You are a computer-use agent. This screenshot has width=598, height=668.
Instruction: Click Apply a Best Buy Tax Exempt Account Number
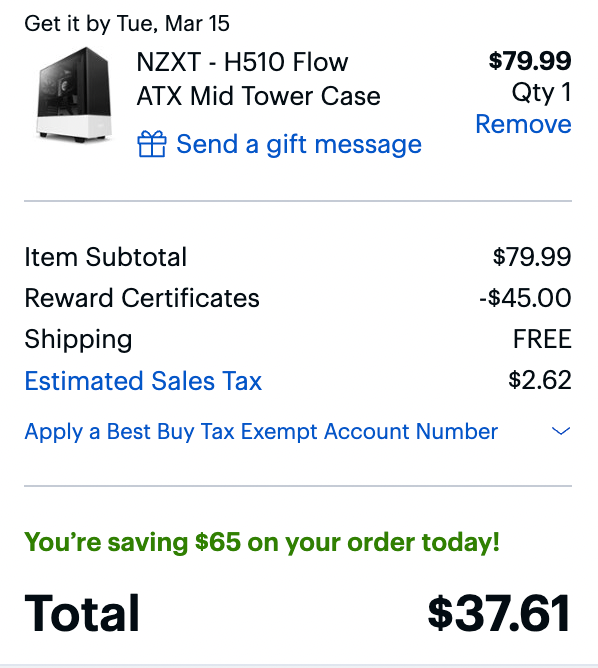tap(261, 432)
